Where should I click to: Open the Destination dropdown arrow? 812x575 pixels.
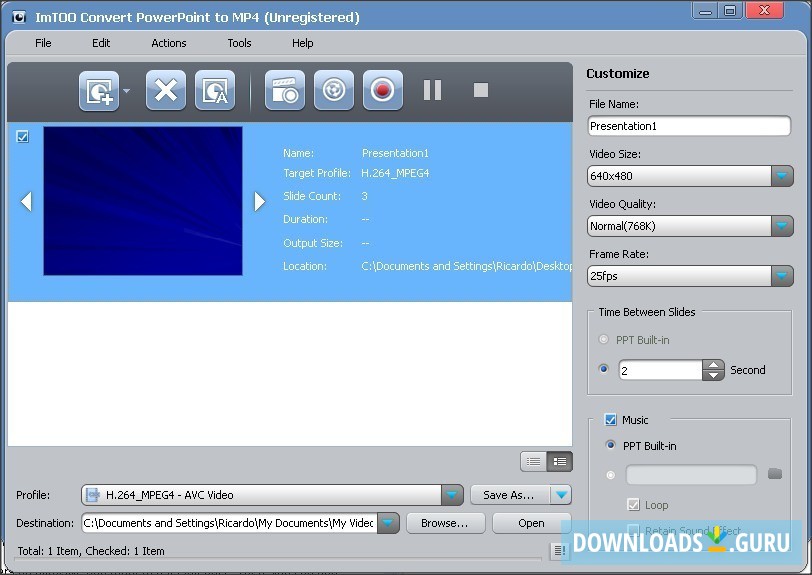point(389,523)
